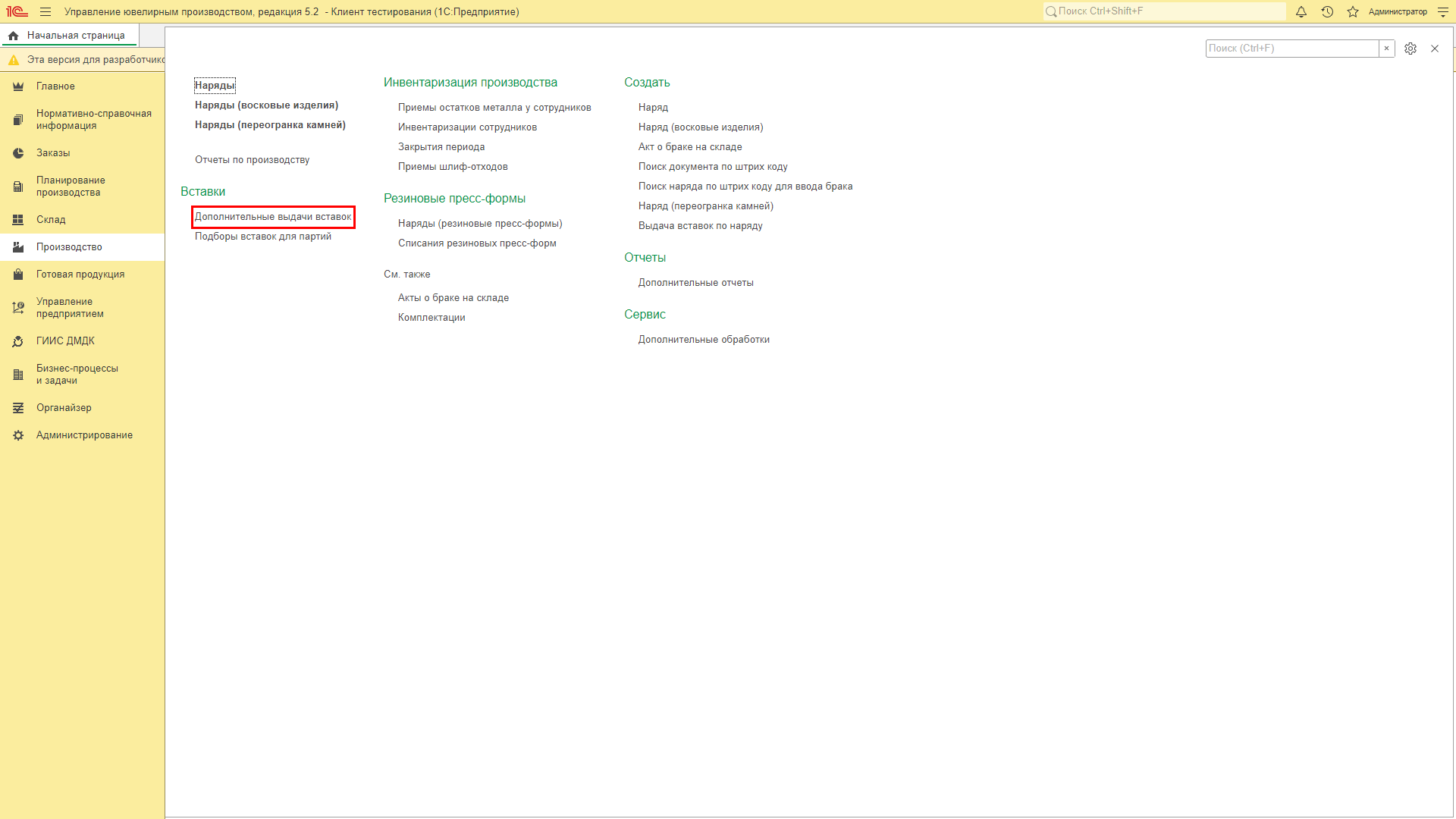
Task: Open the Главное section
Action: point(82,86)
